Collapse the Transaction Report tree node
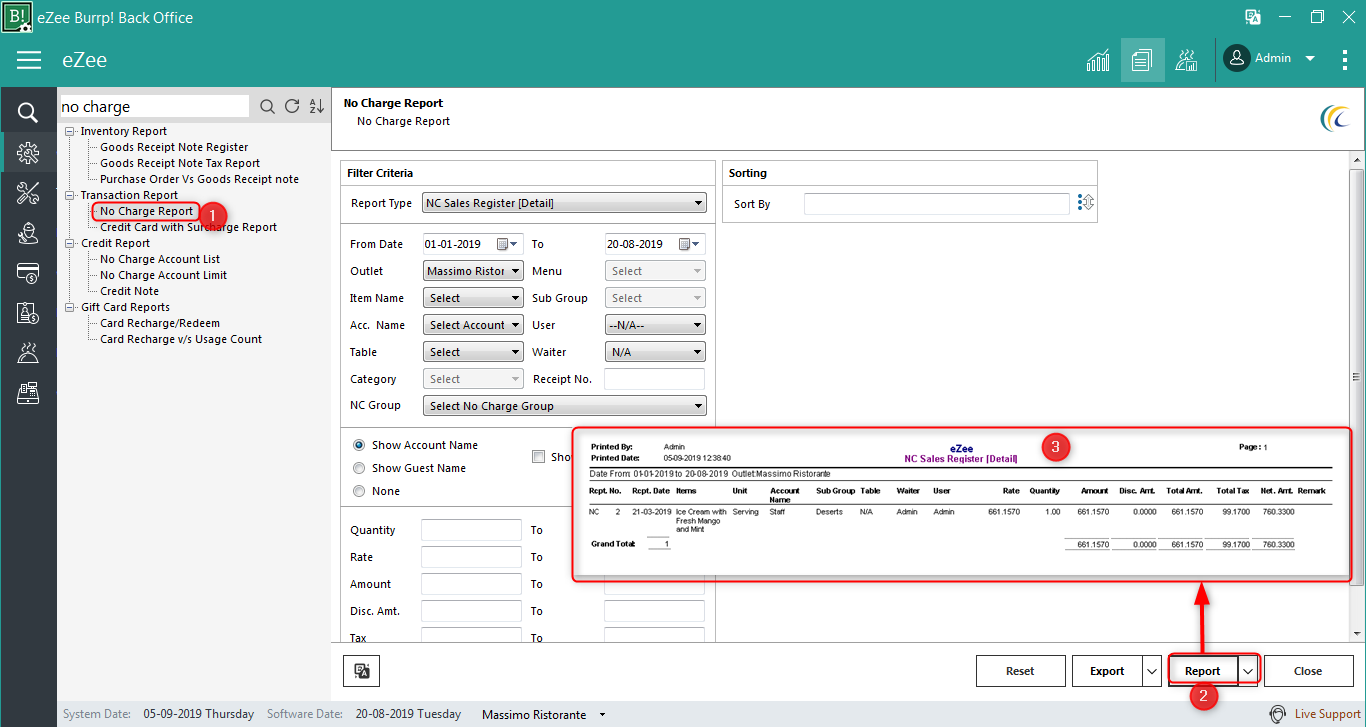 pyautogui.click(x=70, y=195)
